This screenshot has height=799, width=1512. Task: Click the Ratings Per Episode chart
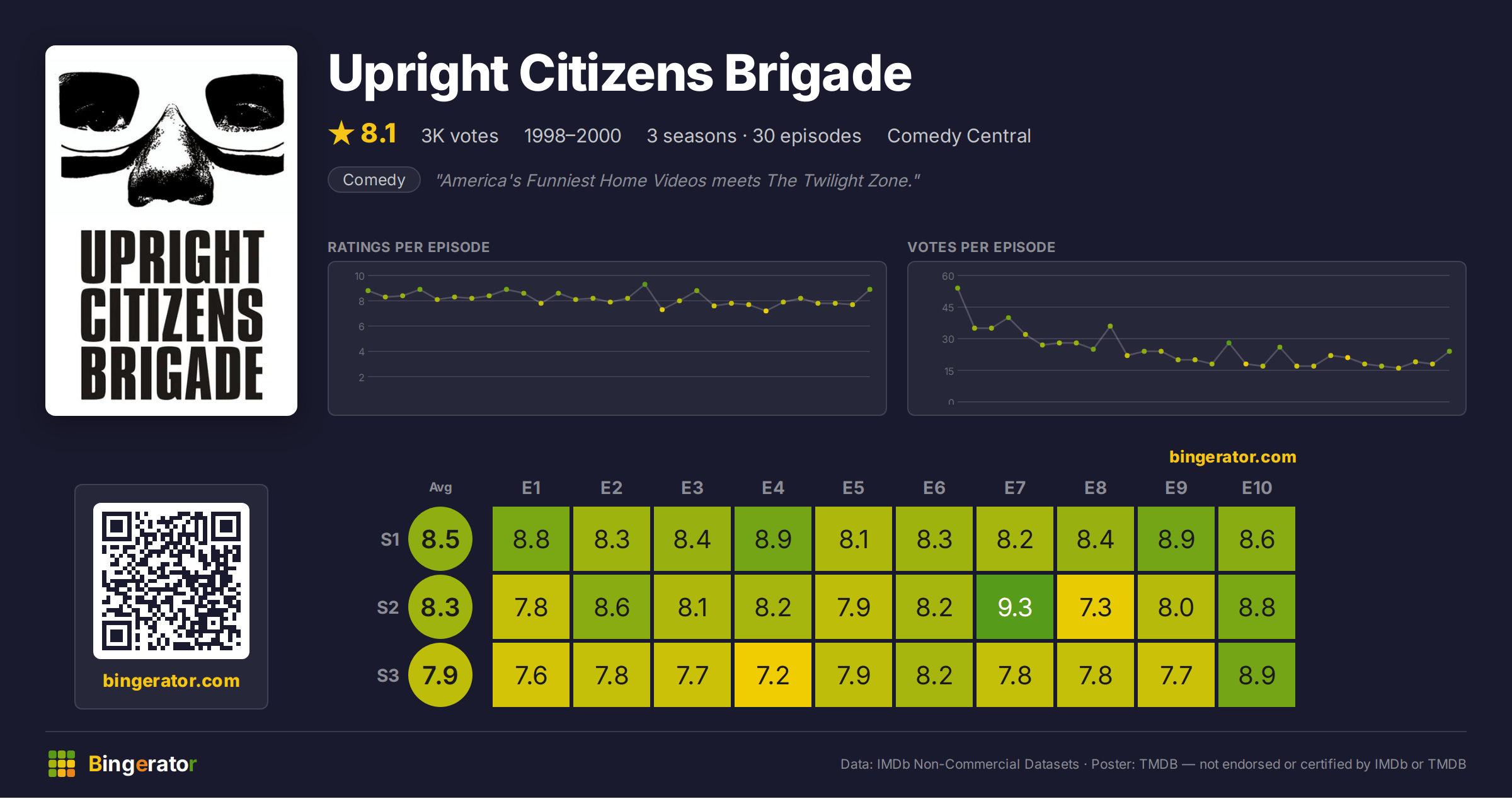607,338
